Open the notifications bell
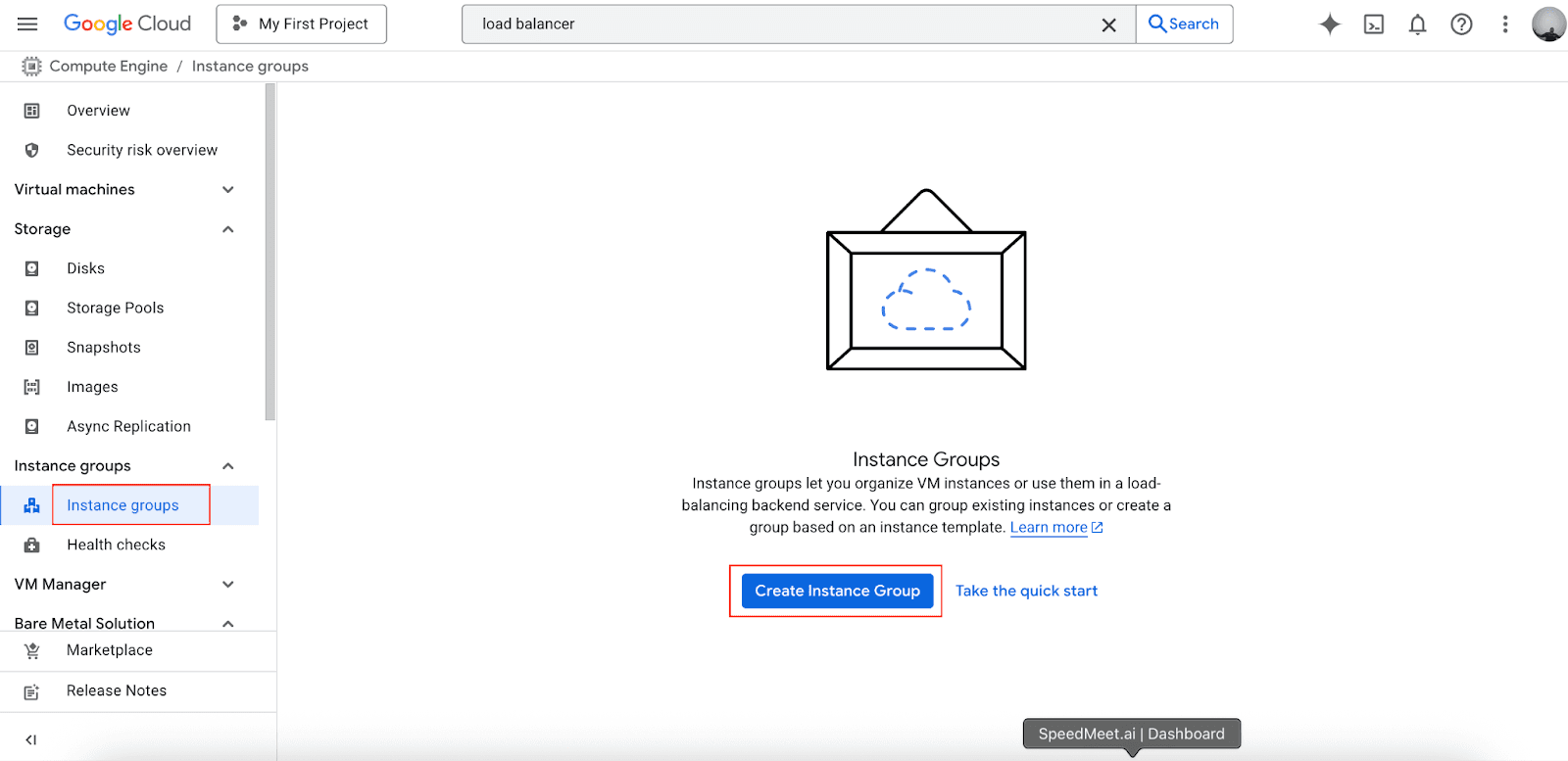The height and width of the screenshot is (761, 1568). (1417, 24)
